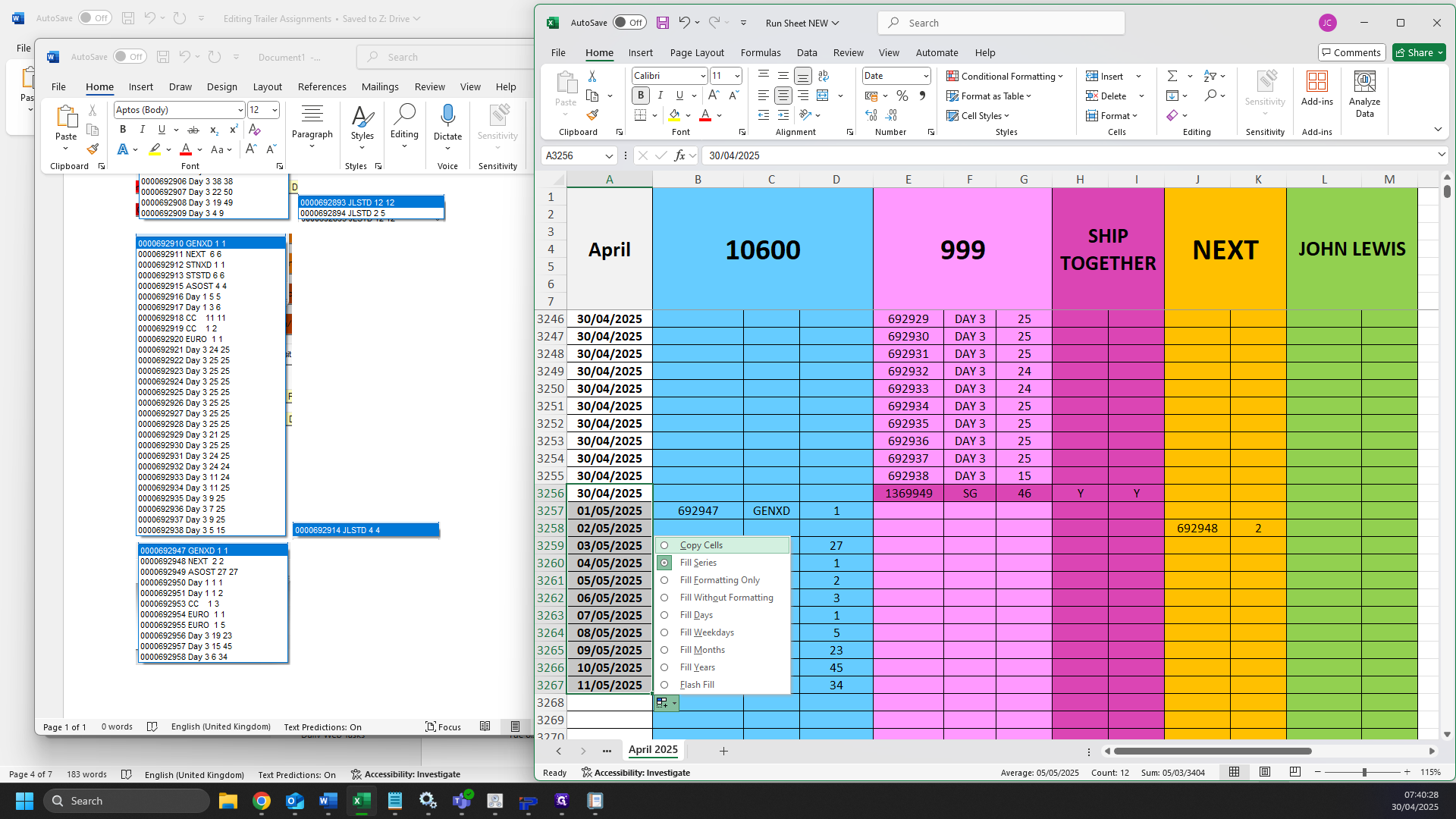Toggle Excel AutoSave switch
This screenshot has width=1456, height=819.
[x=629, y=23]
